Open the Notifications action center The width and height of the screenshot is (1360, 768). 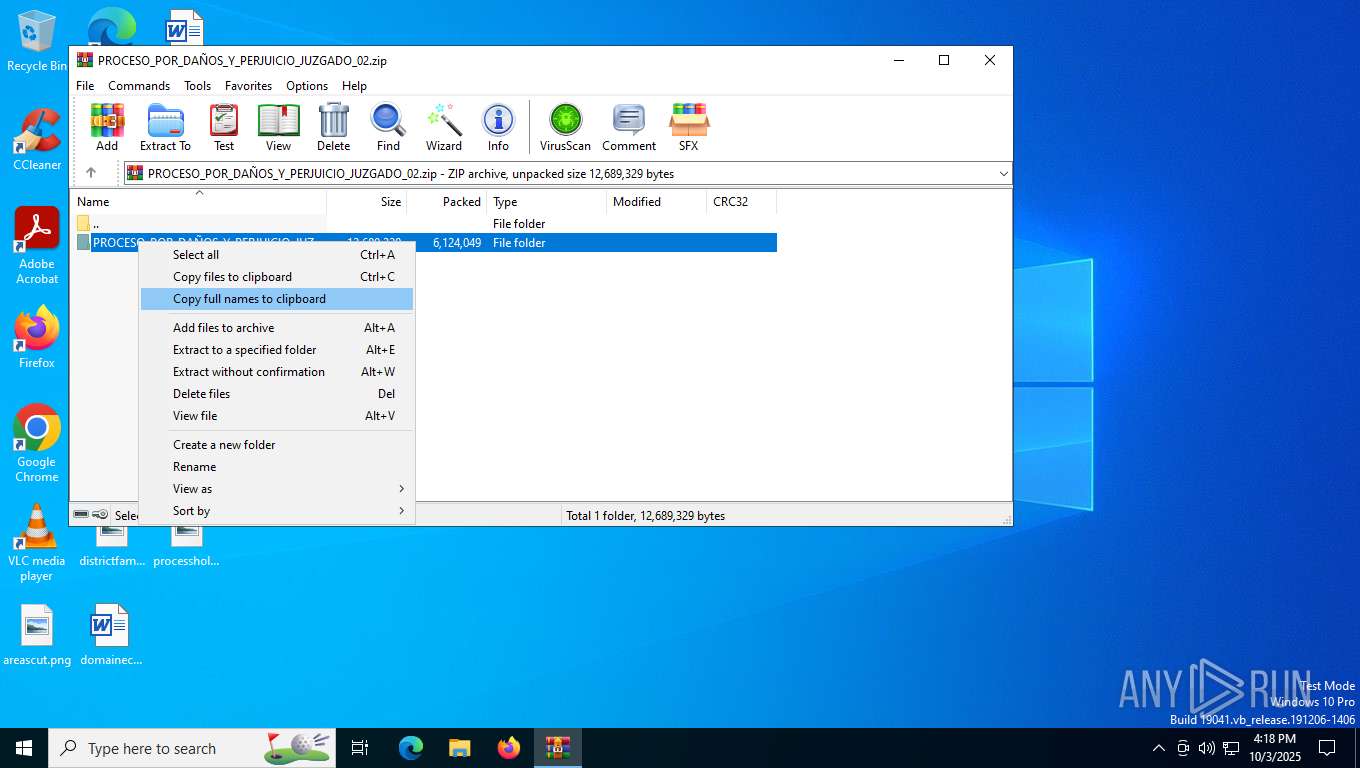[x=1327, y=748]
